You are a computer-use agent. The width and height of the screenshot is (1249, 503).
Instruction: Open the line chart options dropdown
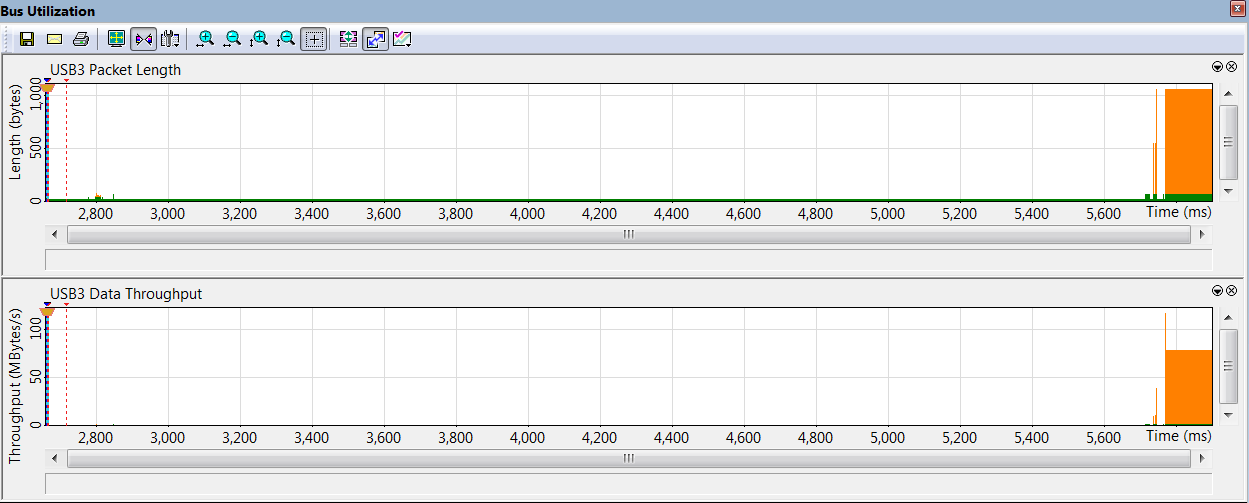pyautogui.click(x=403, y=39)
